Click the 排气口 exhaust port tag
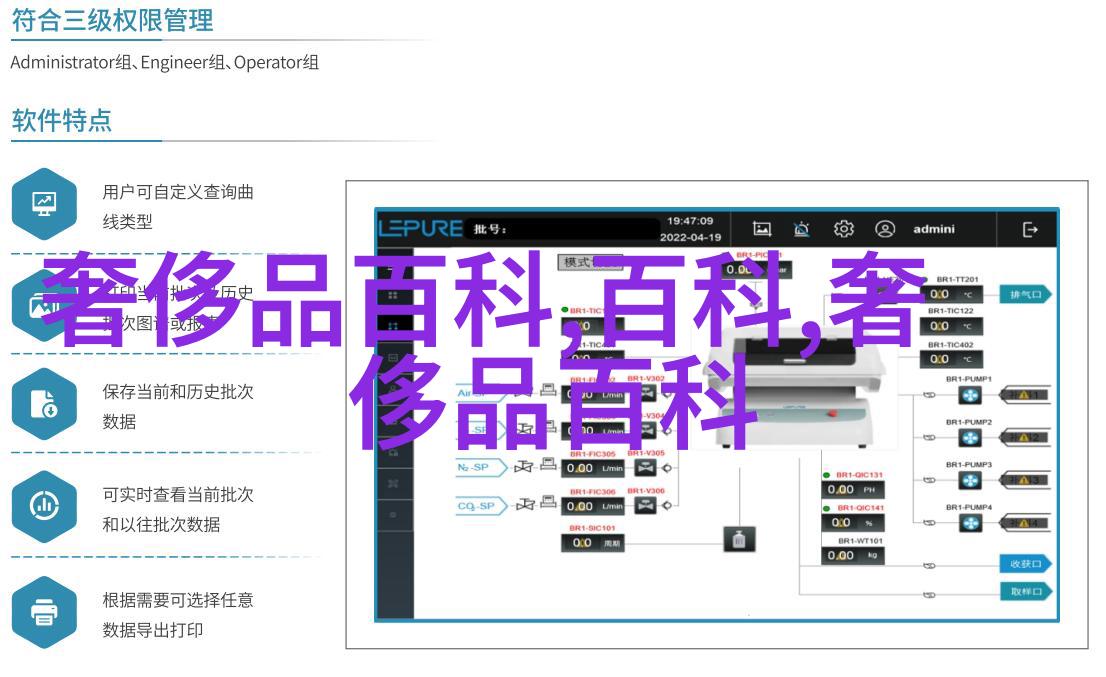1106x677 pixels. 1026,295
